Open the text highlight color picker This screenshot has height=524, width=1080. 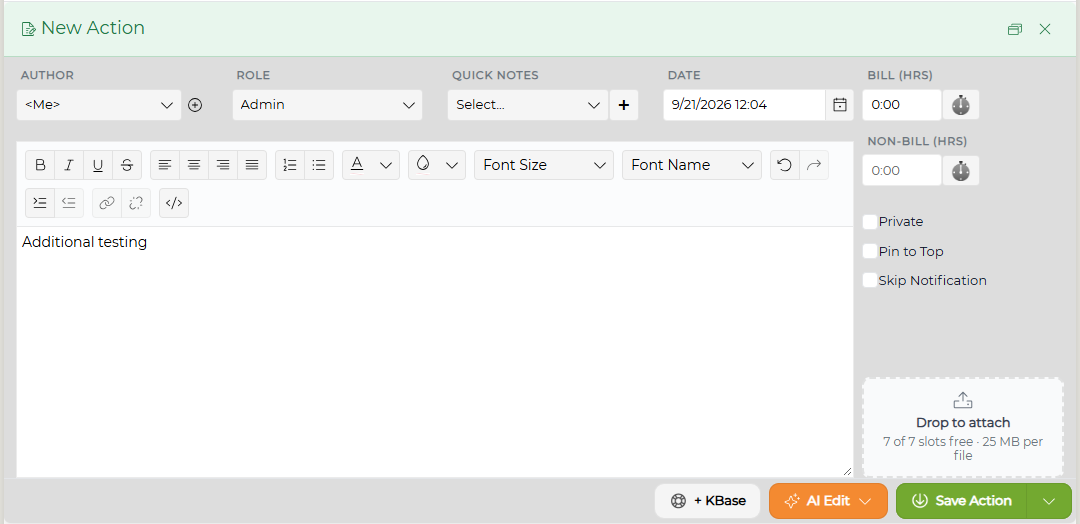click(437, 165)
